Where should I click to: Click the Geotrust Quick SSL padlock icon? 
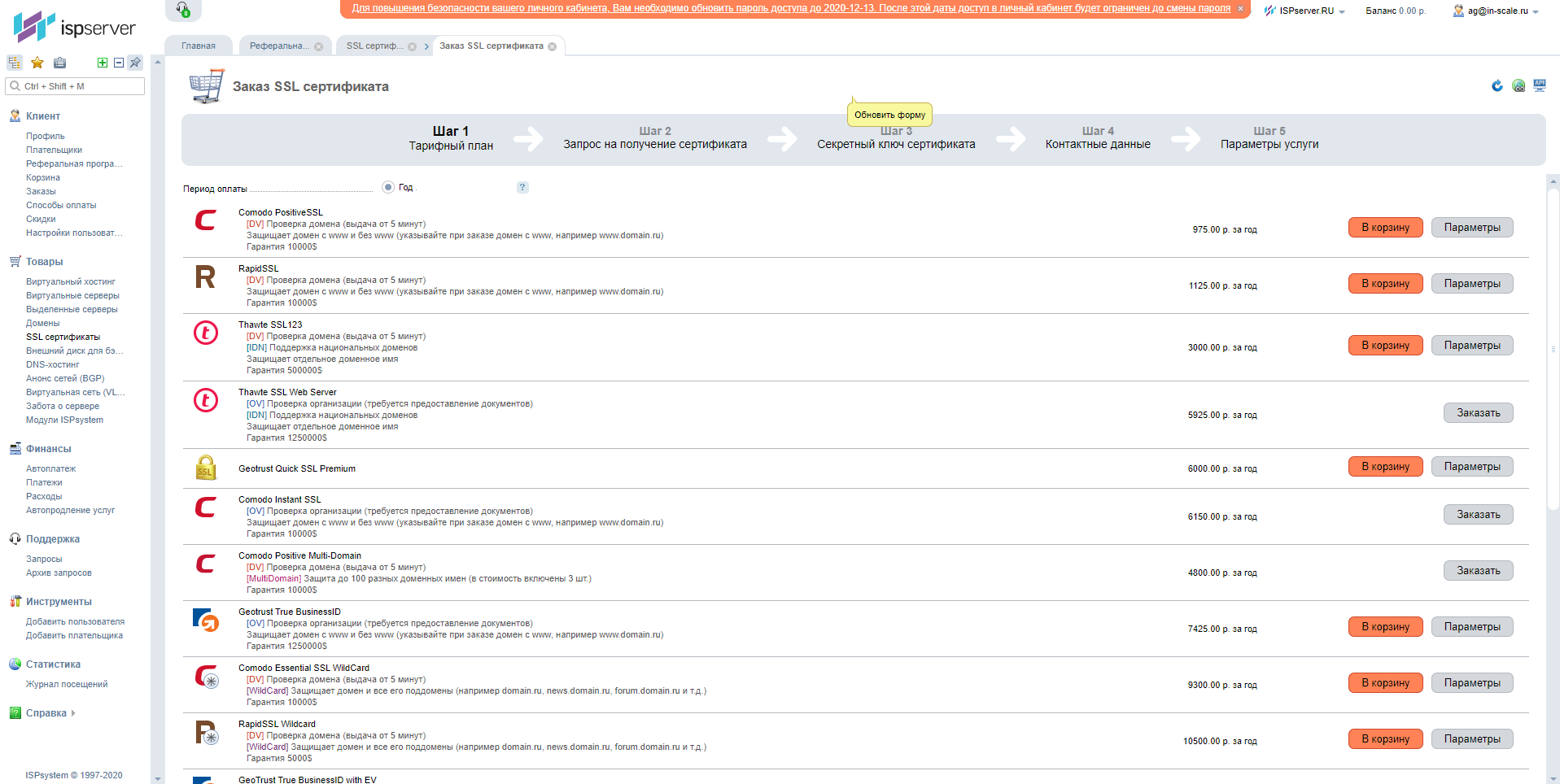pos(206,468)
